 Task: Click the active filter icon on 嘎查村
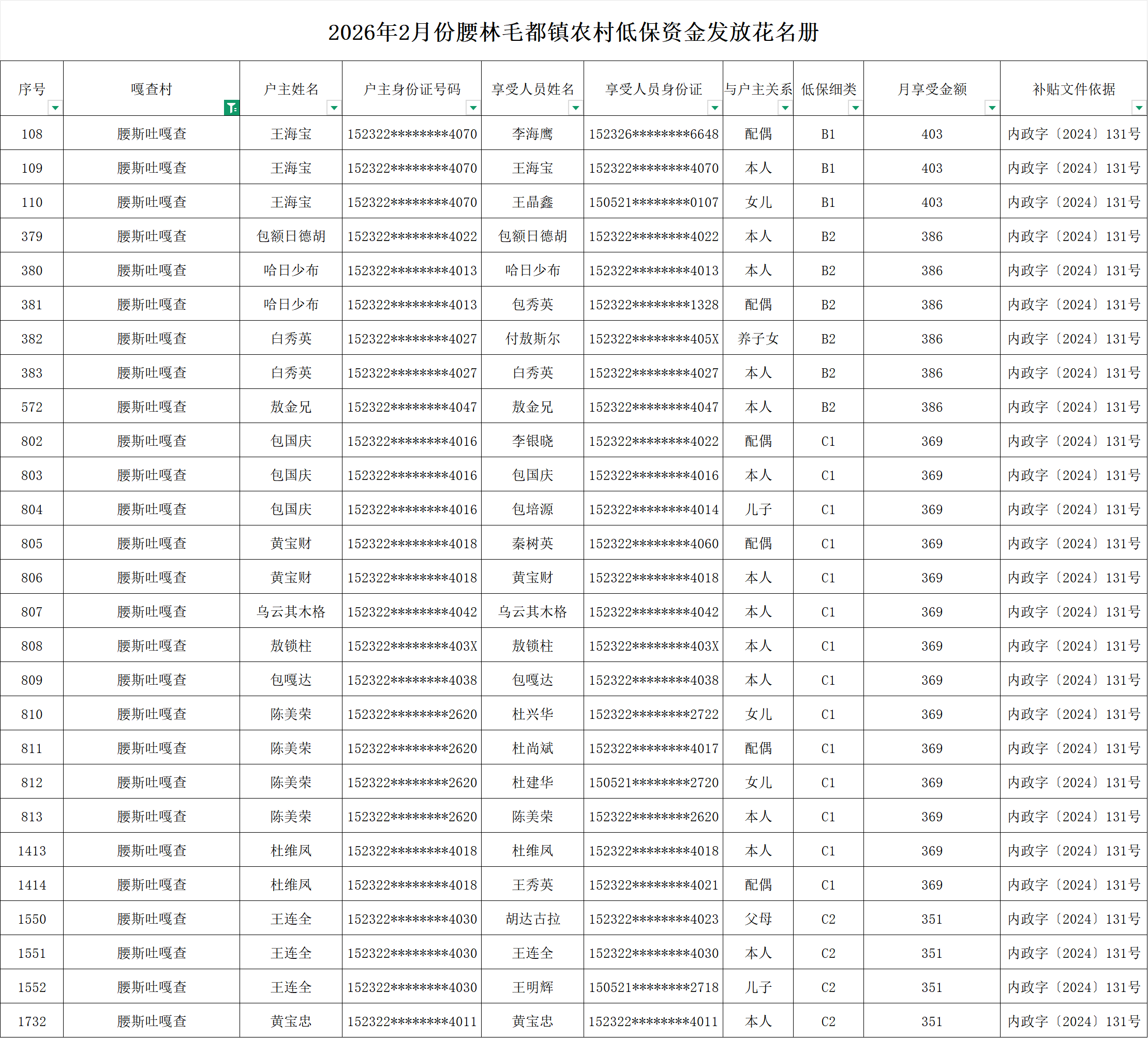pyautogui.click(x=231, y=108)
